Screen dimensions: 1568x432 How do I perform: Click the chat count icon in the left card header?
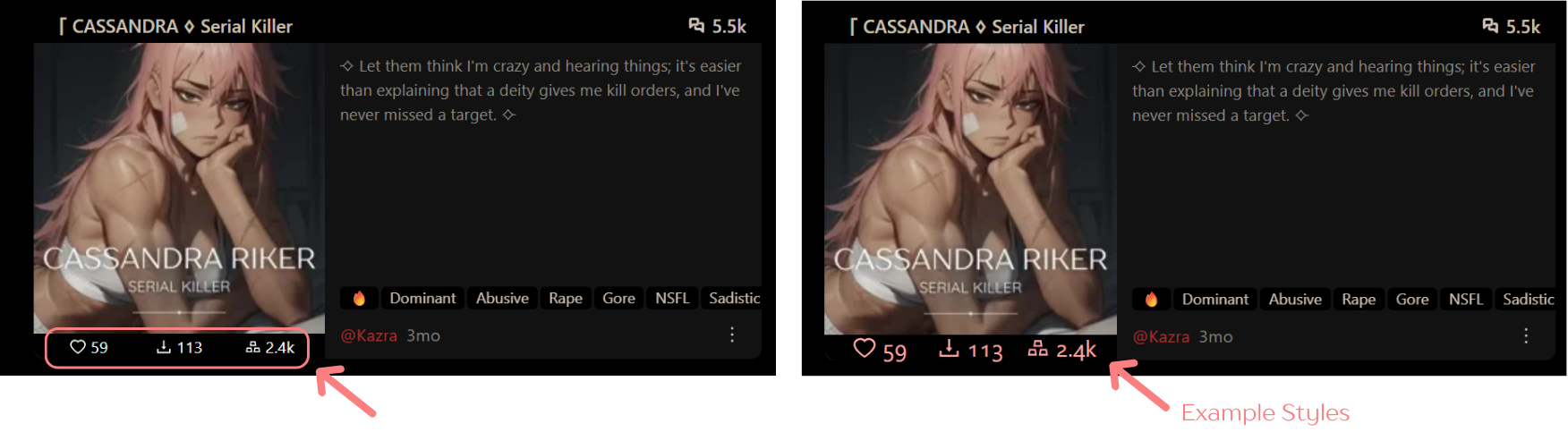[696, 25]
